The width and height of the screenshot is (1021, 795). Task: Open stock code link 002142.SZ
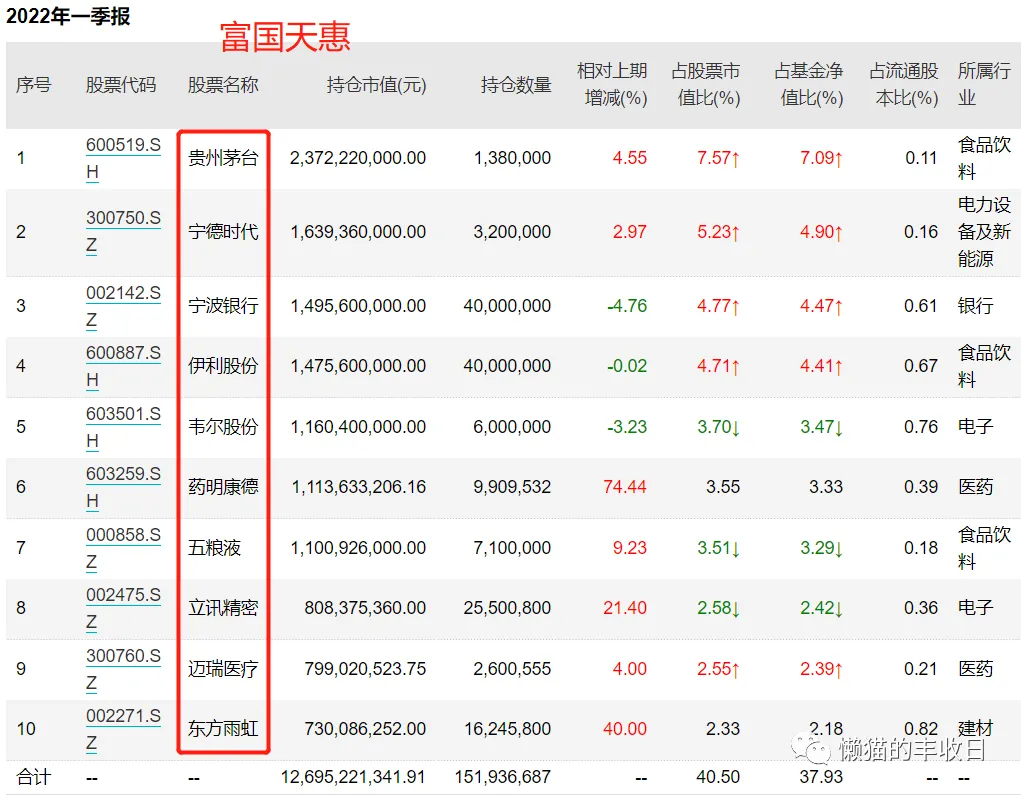tap(123, 306)
